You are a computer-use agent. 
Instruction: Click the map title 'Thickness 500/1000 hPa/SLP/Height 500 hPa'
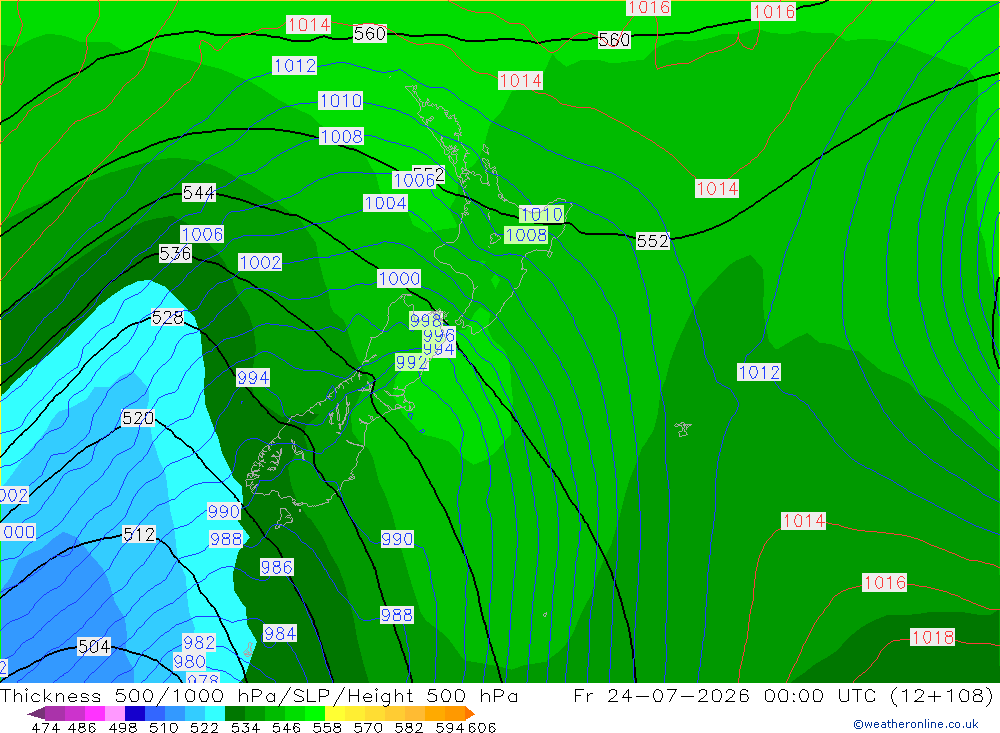click(259, 695)
